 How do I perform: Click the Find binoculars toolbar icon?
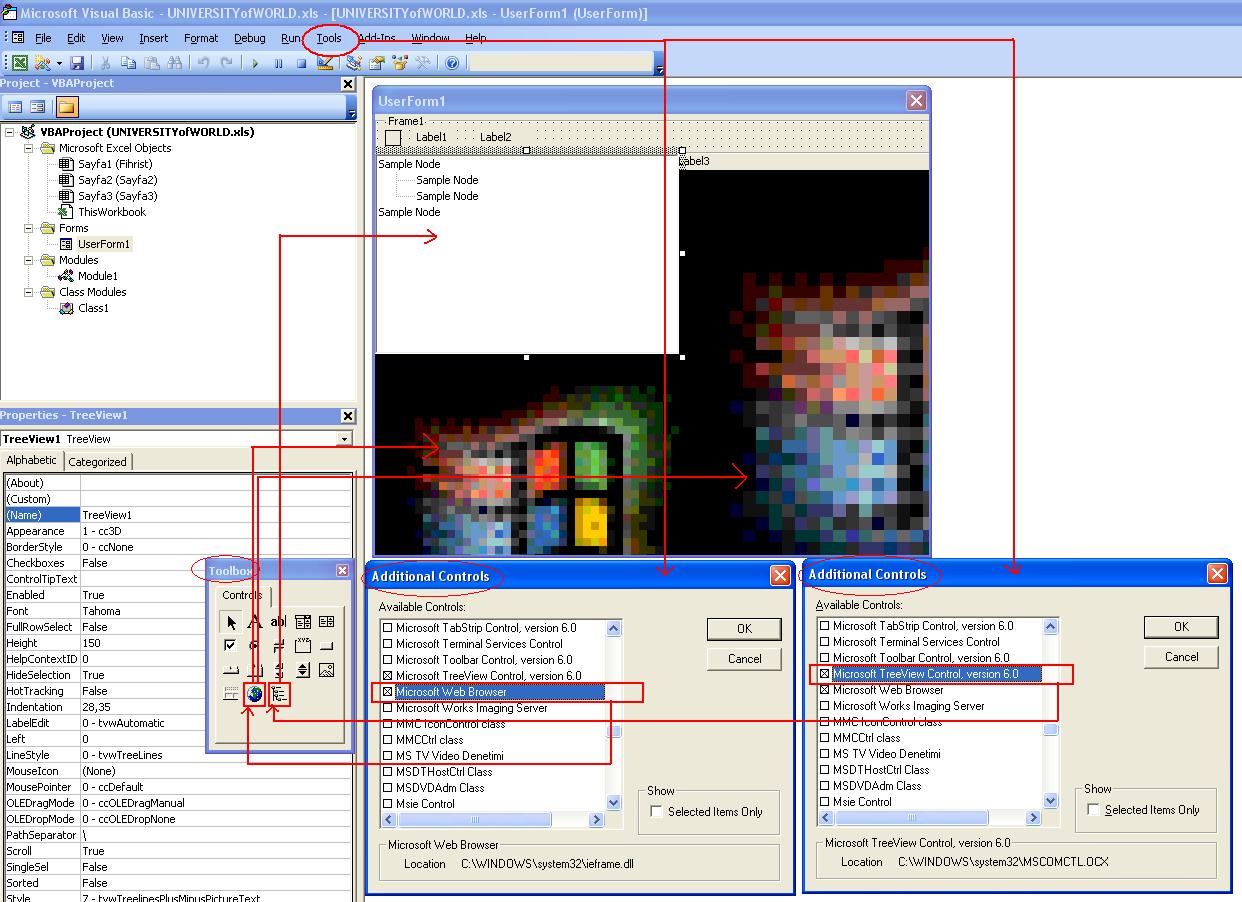click(x=175, y=63)
